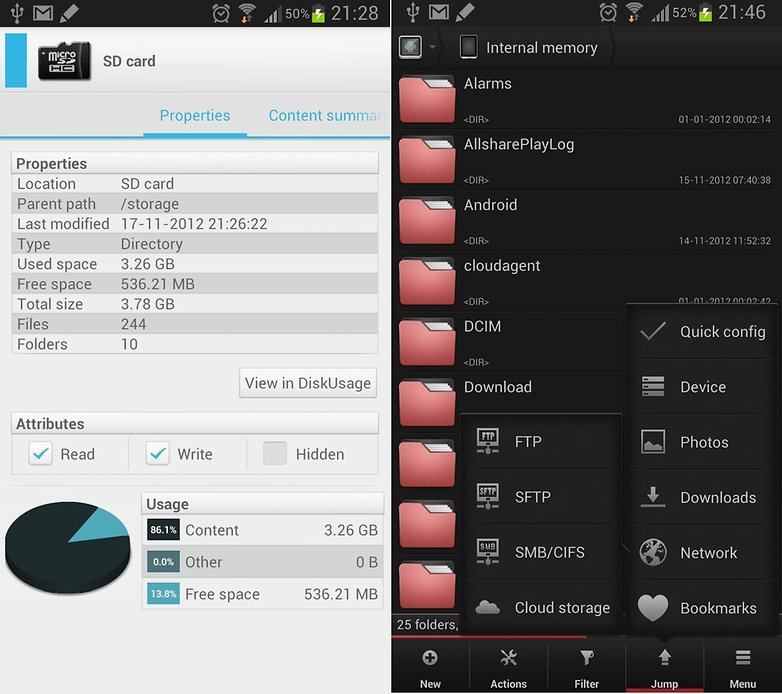
Task: Select Cloud storage in Network submenu
Action: coord(541,608)
